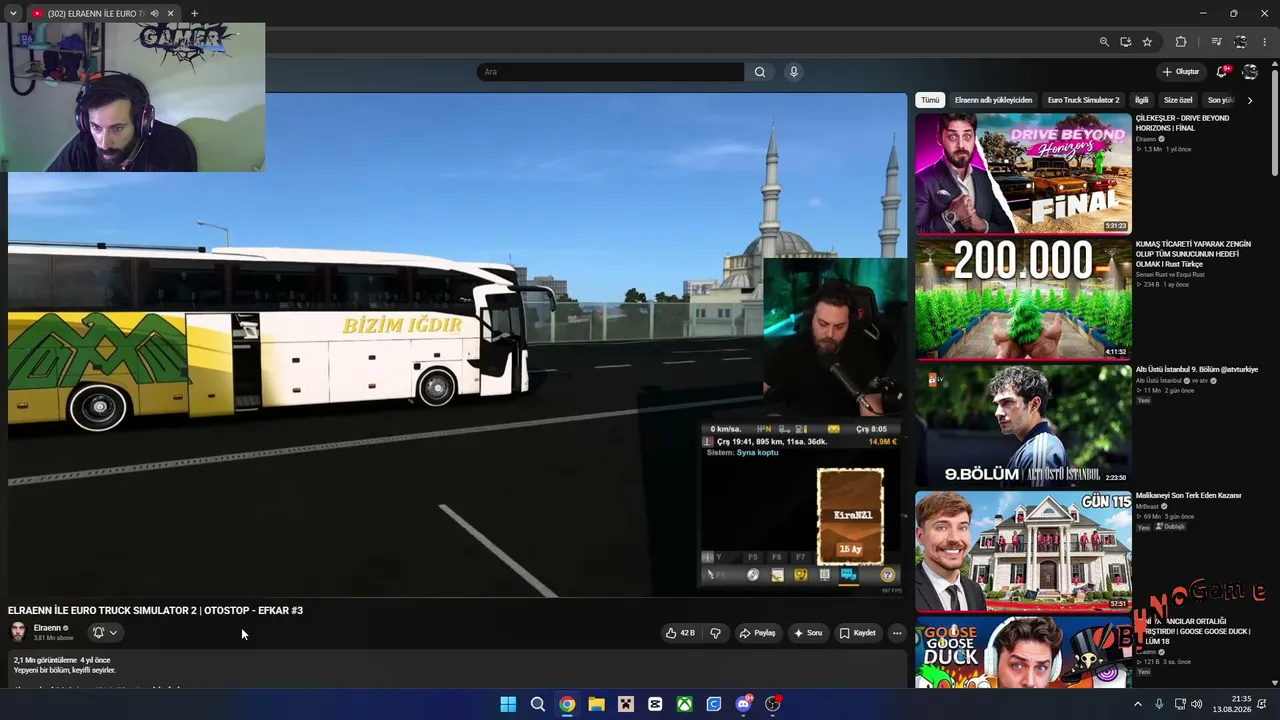Bookmark this page with the star icon
Screen dimensions: 1280x720
1147,42
